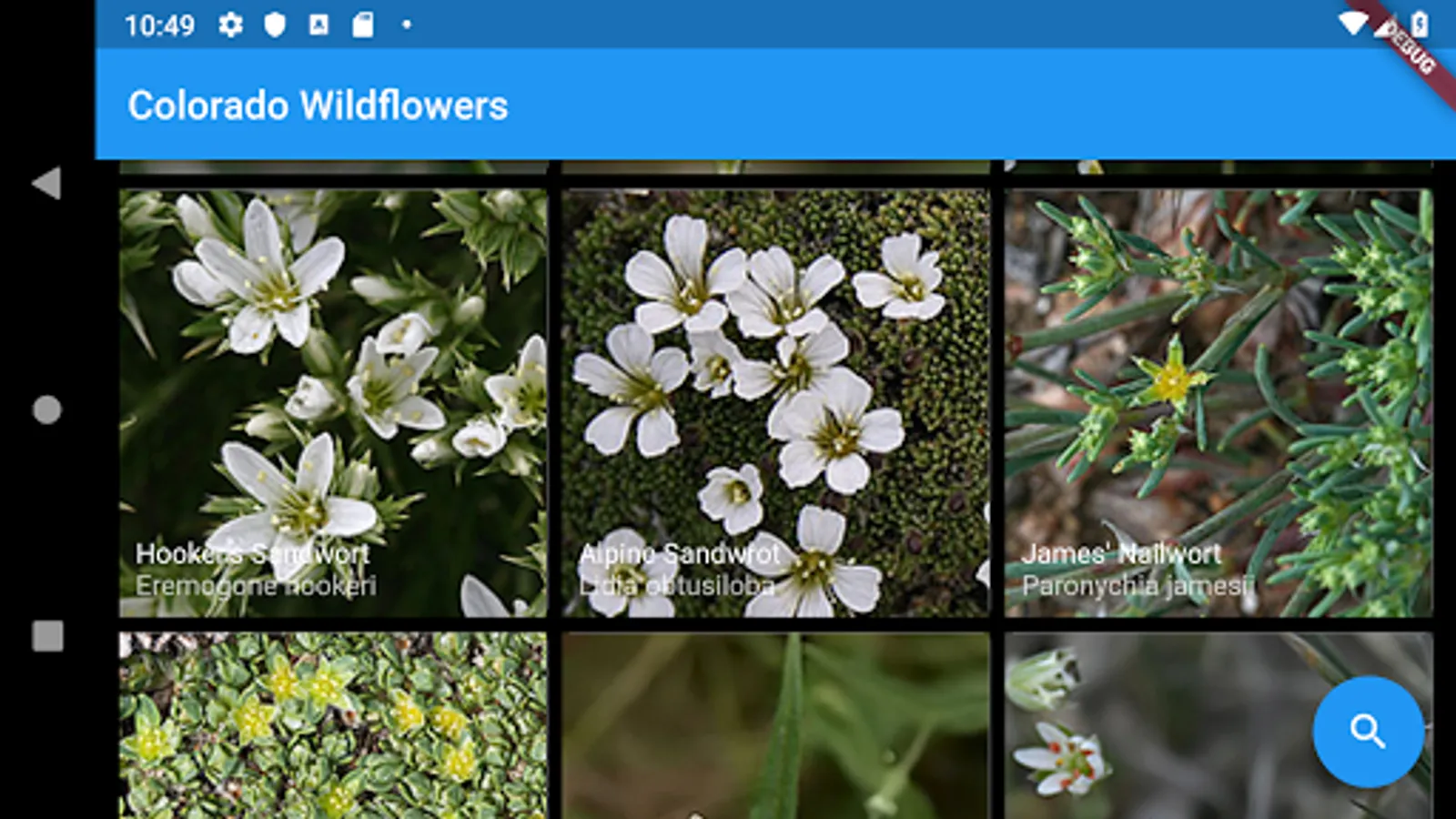
Task: Tap Paronychia jamesii scientific name label
Action: (x=1137, y=586)
